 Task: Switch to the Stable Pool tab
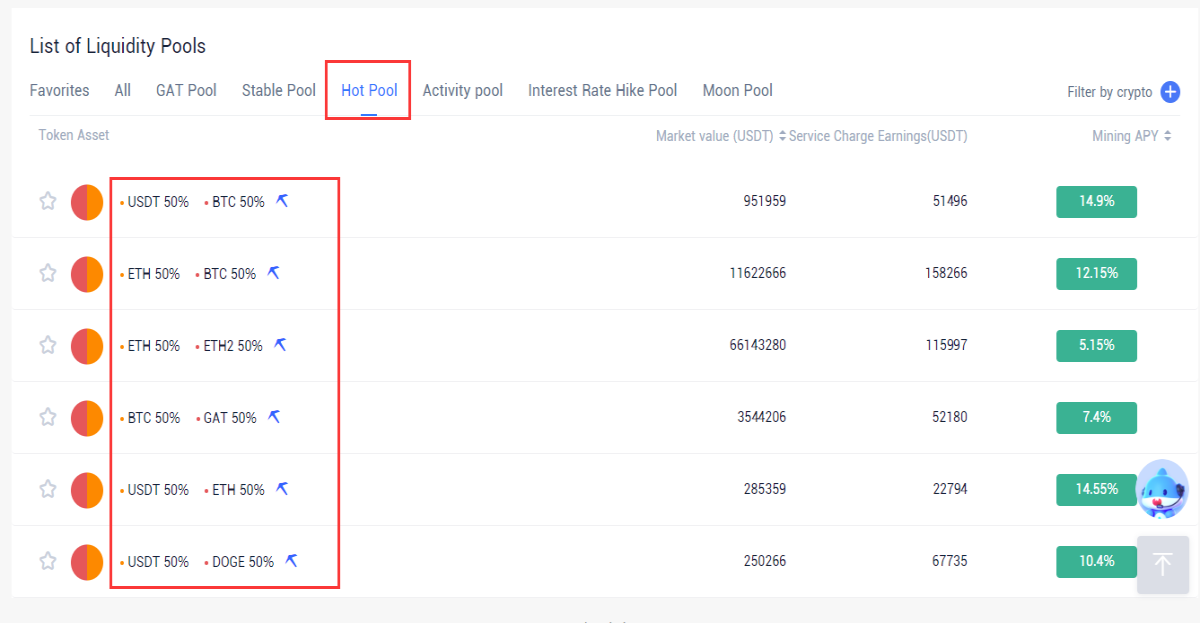(x=279, y=91)
